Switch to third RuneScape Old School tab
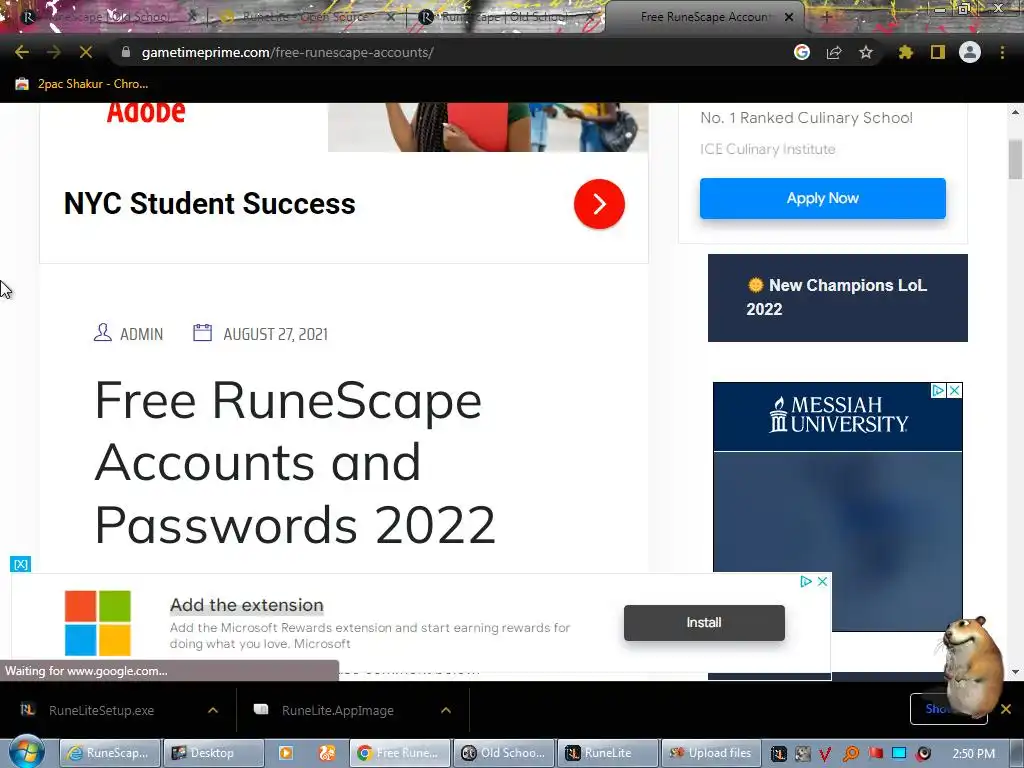 click(x=504, y=17)
